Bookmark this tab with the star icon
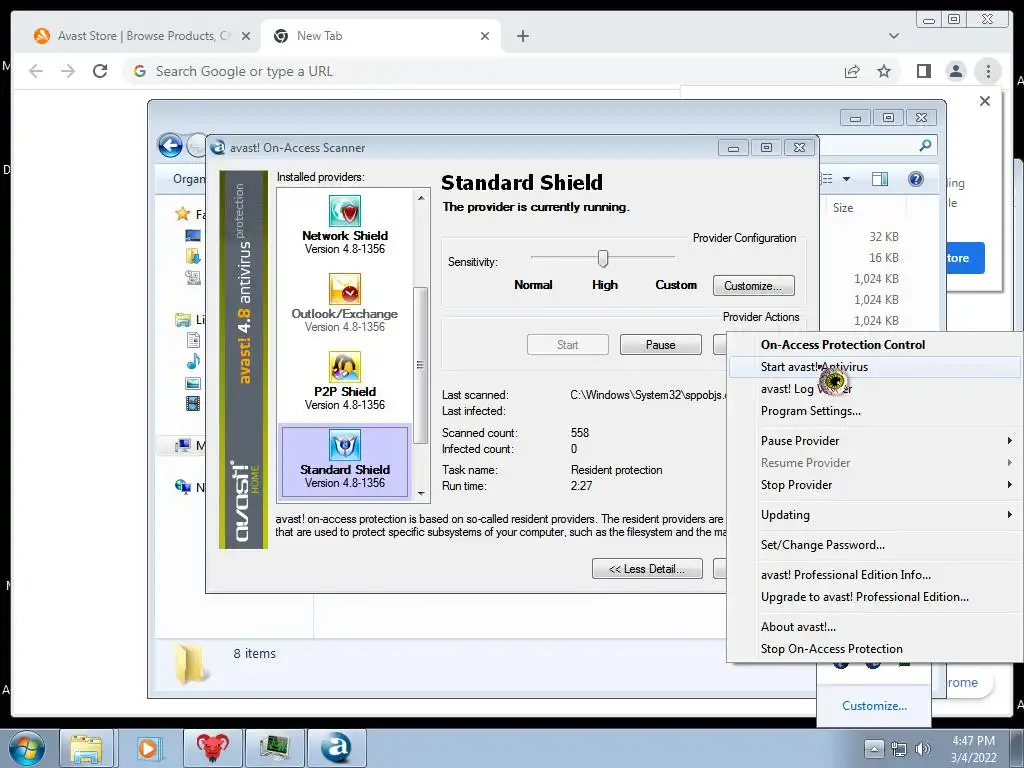 click(884, 71)
